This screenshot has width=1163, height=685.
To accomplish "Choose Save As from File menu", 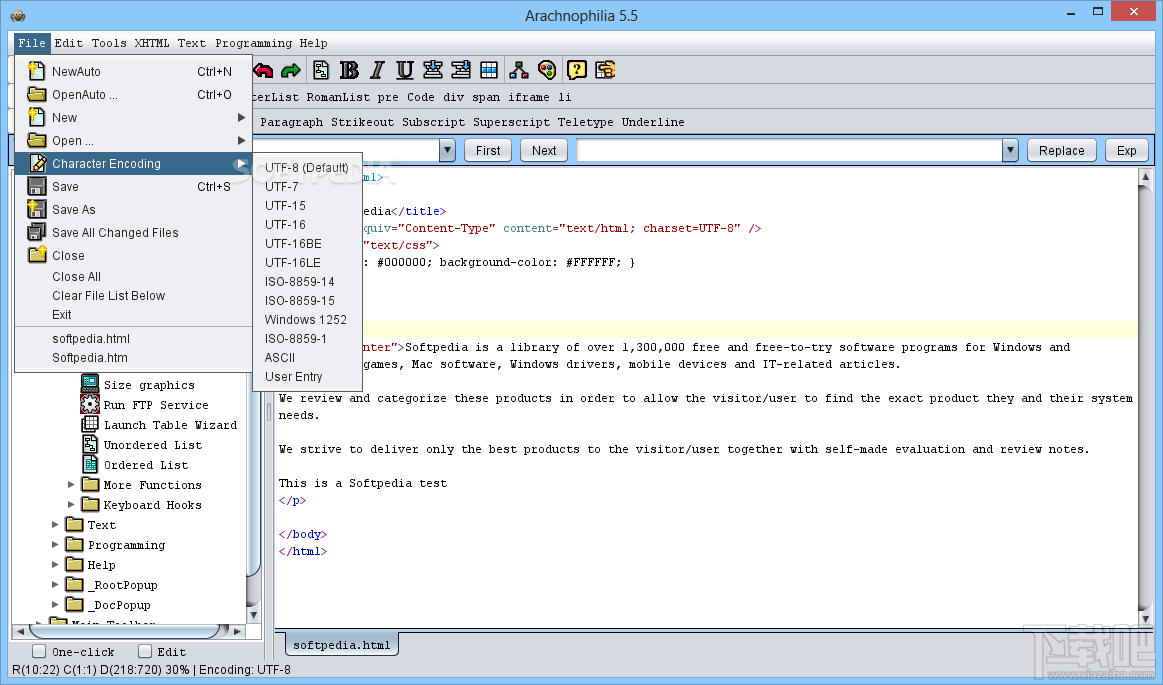I will pos(74,210).
